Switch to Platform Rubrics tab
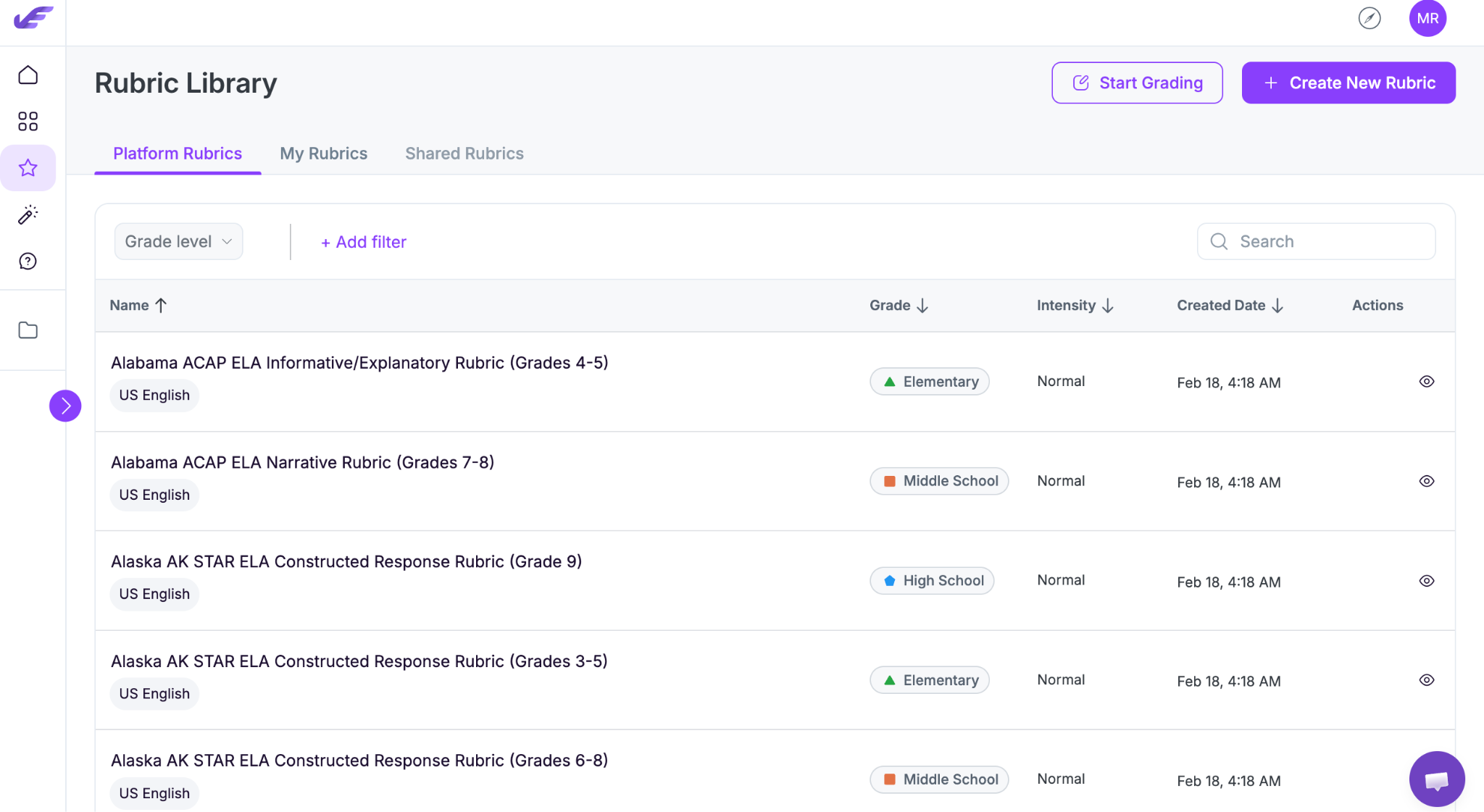This screenshot has height=812, width=1484. coord(178,154)
